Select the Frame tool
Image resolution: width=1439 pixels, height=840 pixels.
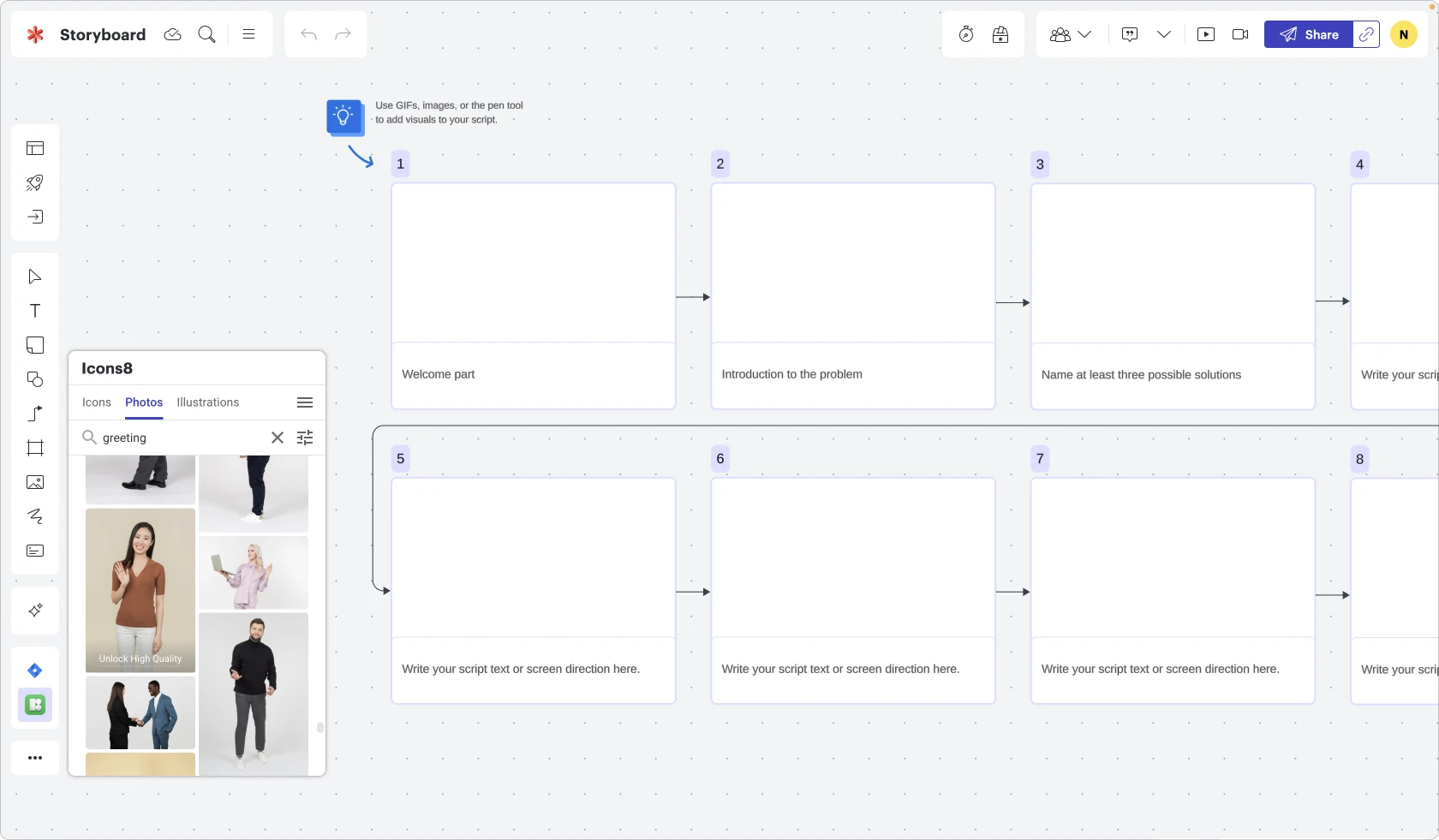click(35, 448)
